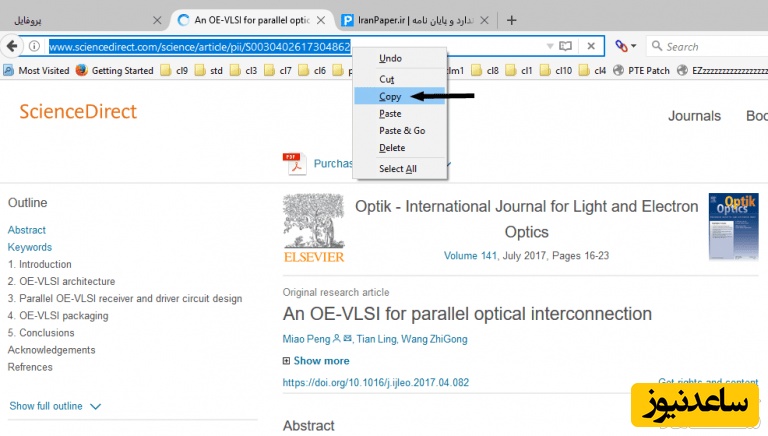Open the Journals link in header

pyautogui.click(x=694, y=116)
